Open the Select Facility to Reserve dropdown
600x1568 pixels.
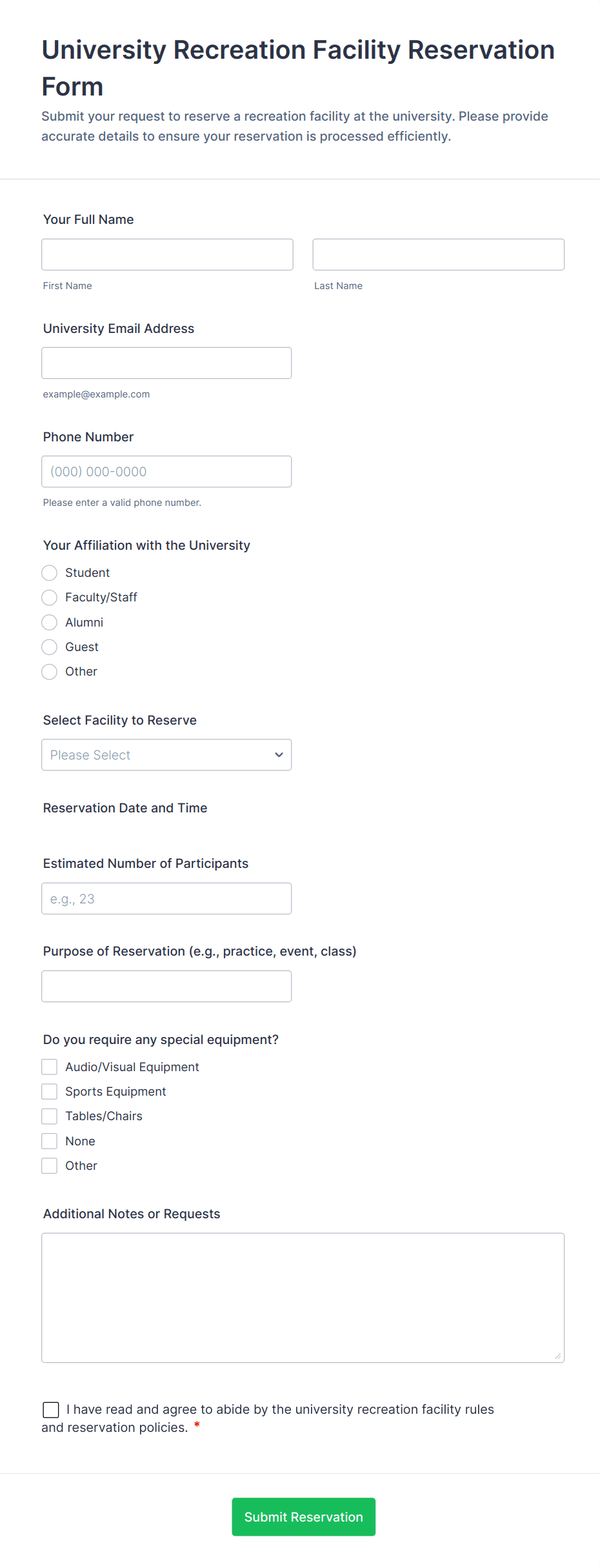[x=166, y=754]
